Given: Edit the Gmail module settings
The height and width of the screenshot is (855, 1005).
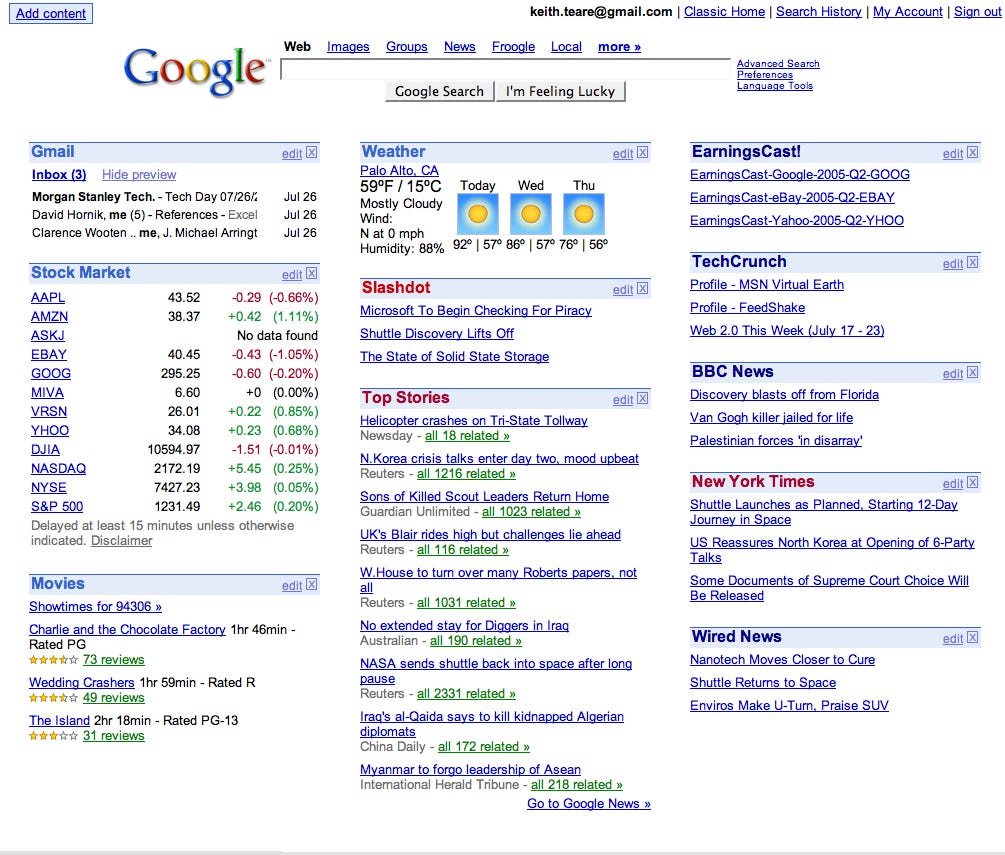Looking at the screenshot, I should pos(292,154).
